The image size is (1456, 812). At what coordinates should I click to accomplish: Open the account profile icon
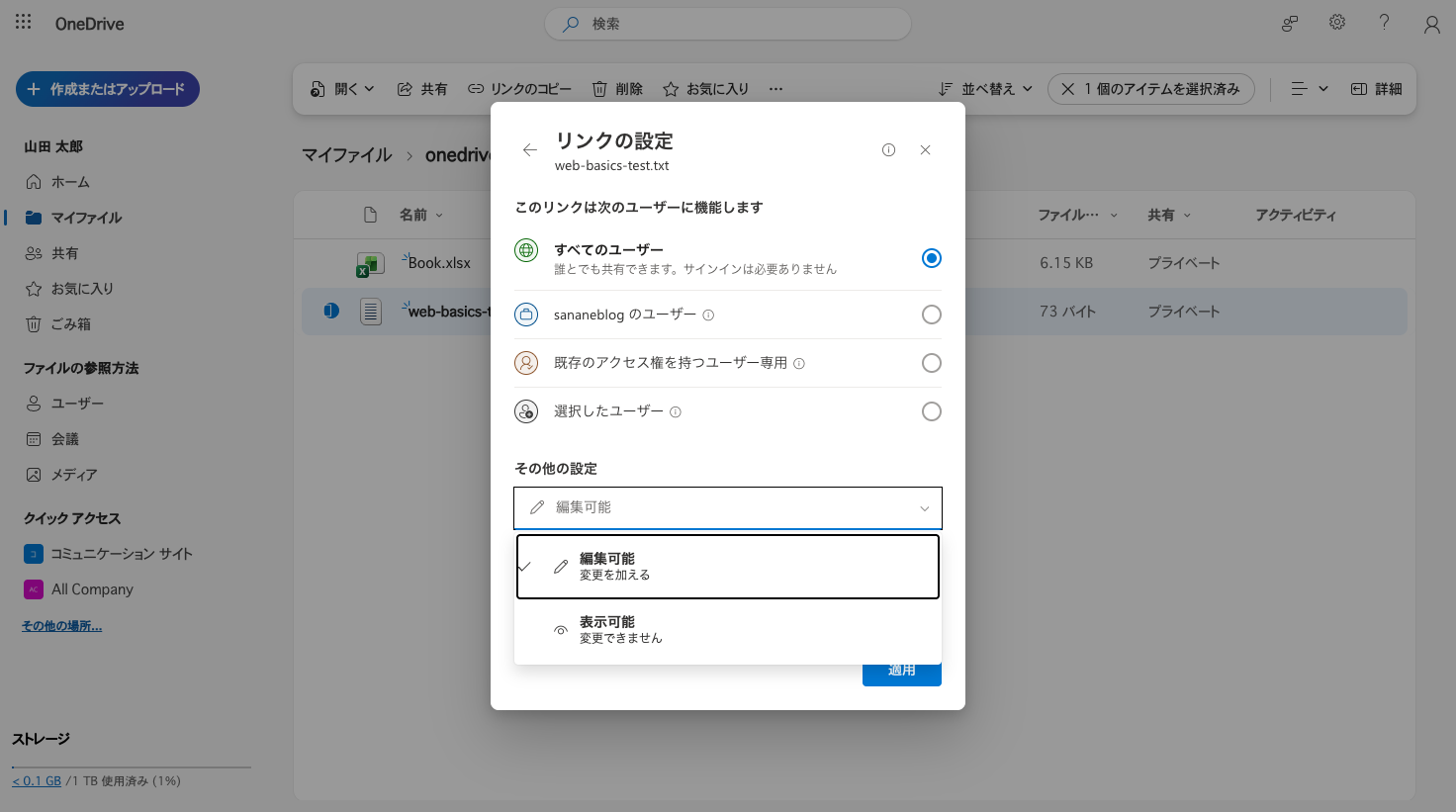click(1431, 24)
